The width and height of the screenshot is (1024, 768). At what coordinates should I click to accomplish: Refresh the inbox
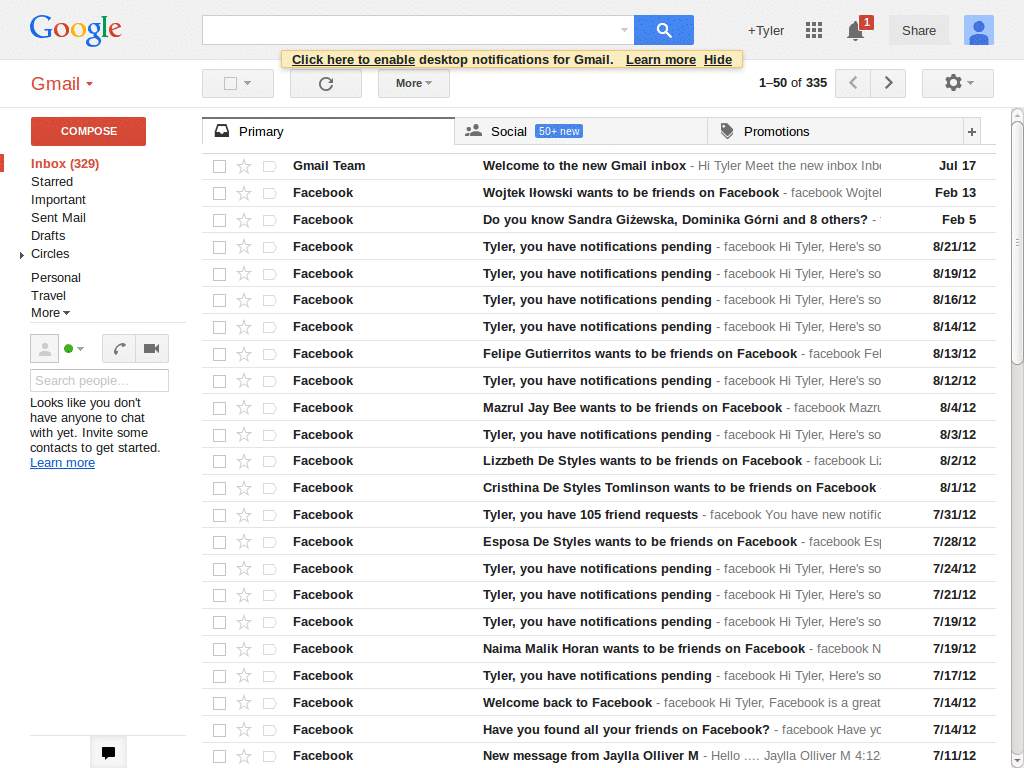(x=325, y=83)
